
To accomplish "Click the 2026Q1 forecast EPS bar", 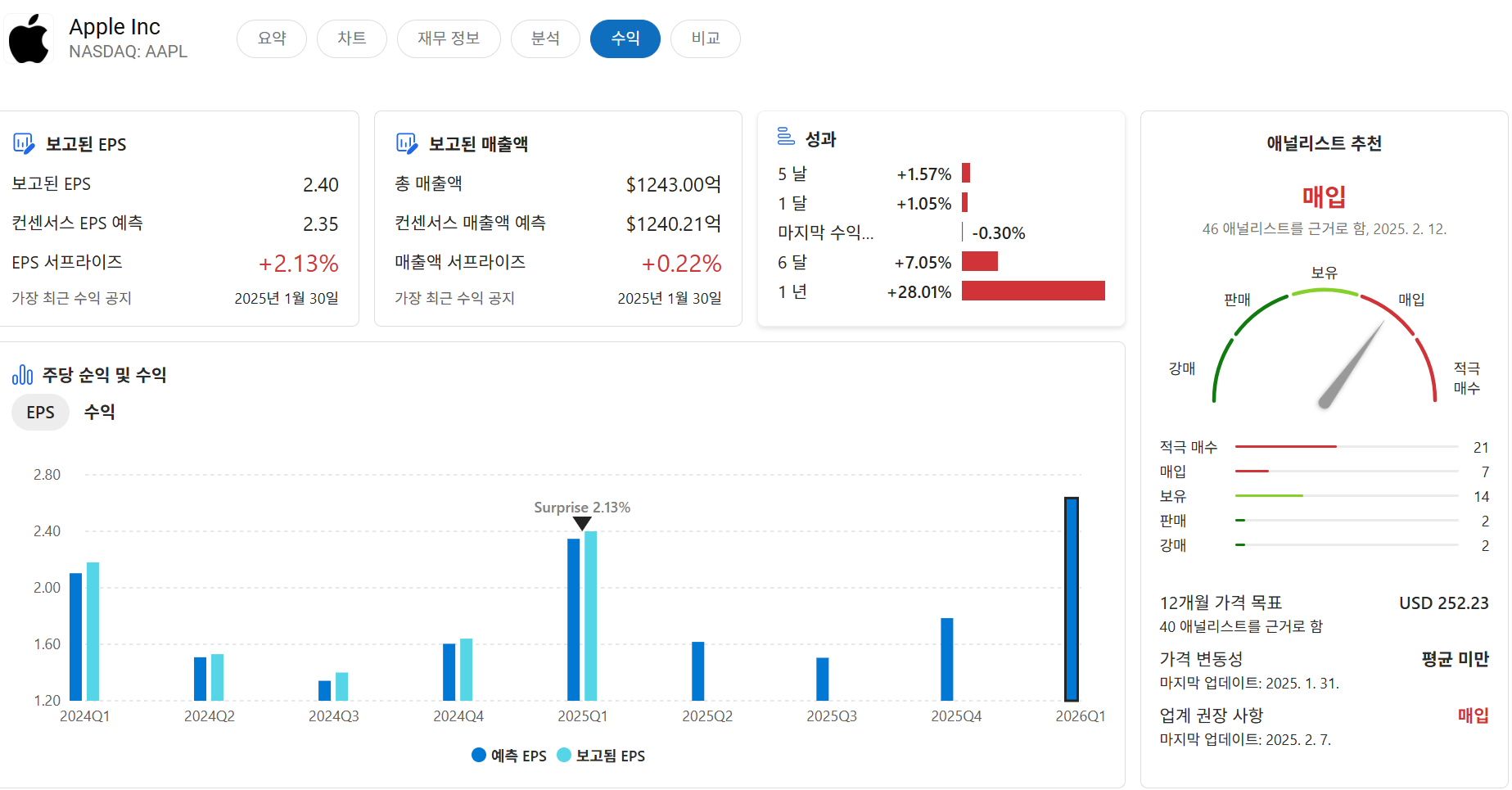I will 1071,599.
